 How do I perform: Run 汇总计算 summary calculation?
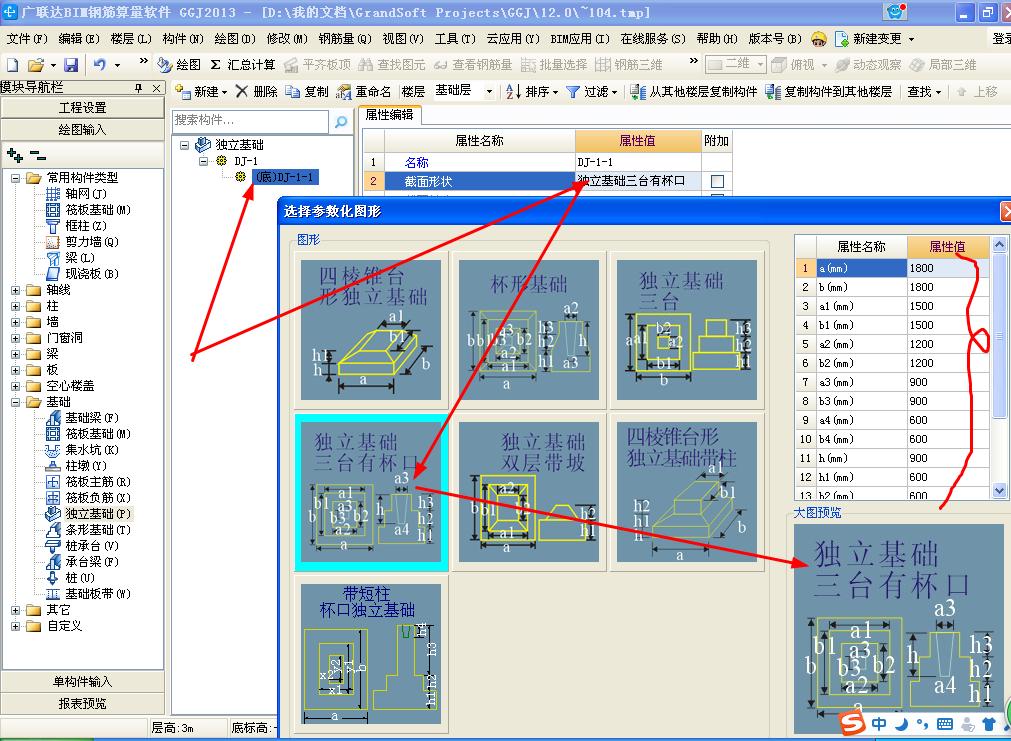coord(242,64)
